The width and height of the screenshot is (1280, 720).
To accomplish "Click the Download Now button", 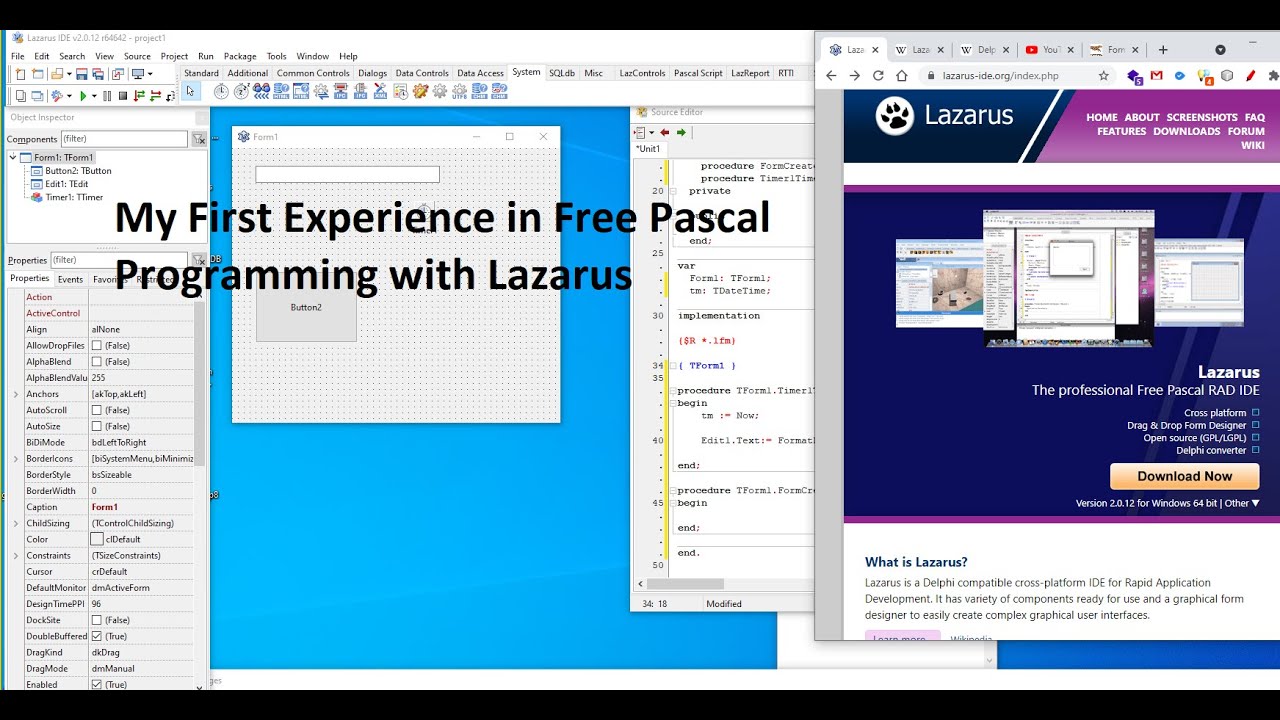I will 1184,476.
